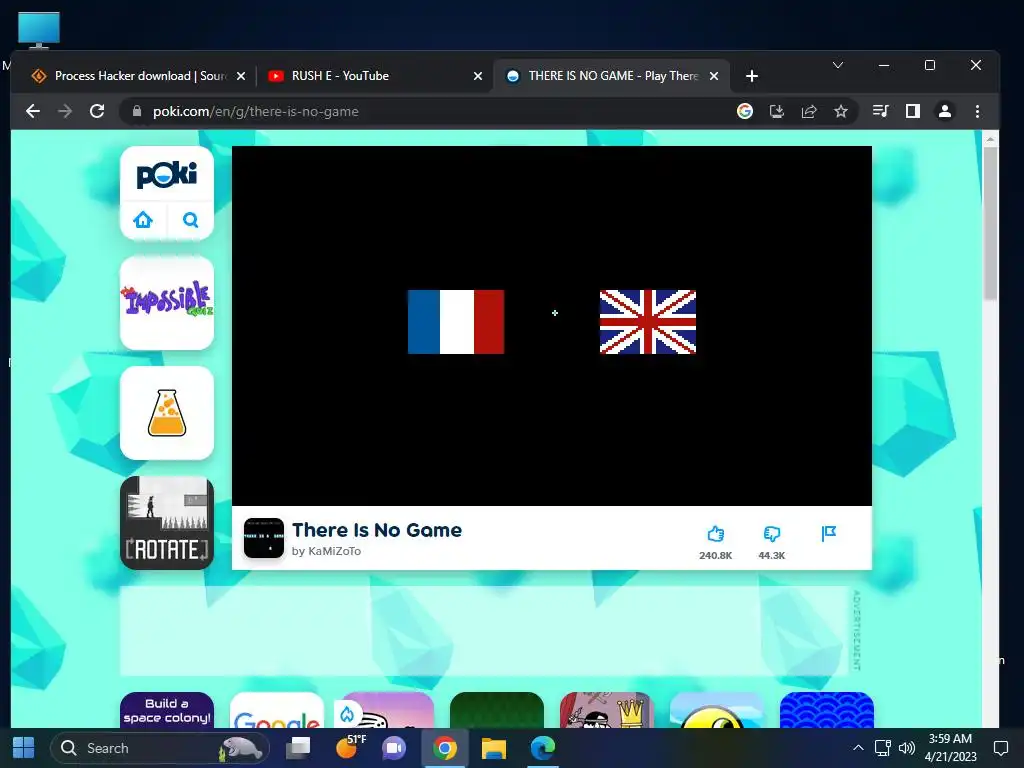Image resolution: width=1024 pixels, height=768 pixels.
Task: Open Chrome three-dot menu
Action: (977, 111)
